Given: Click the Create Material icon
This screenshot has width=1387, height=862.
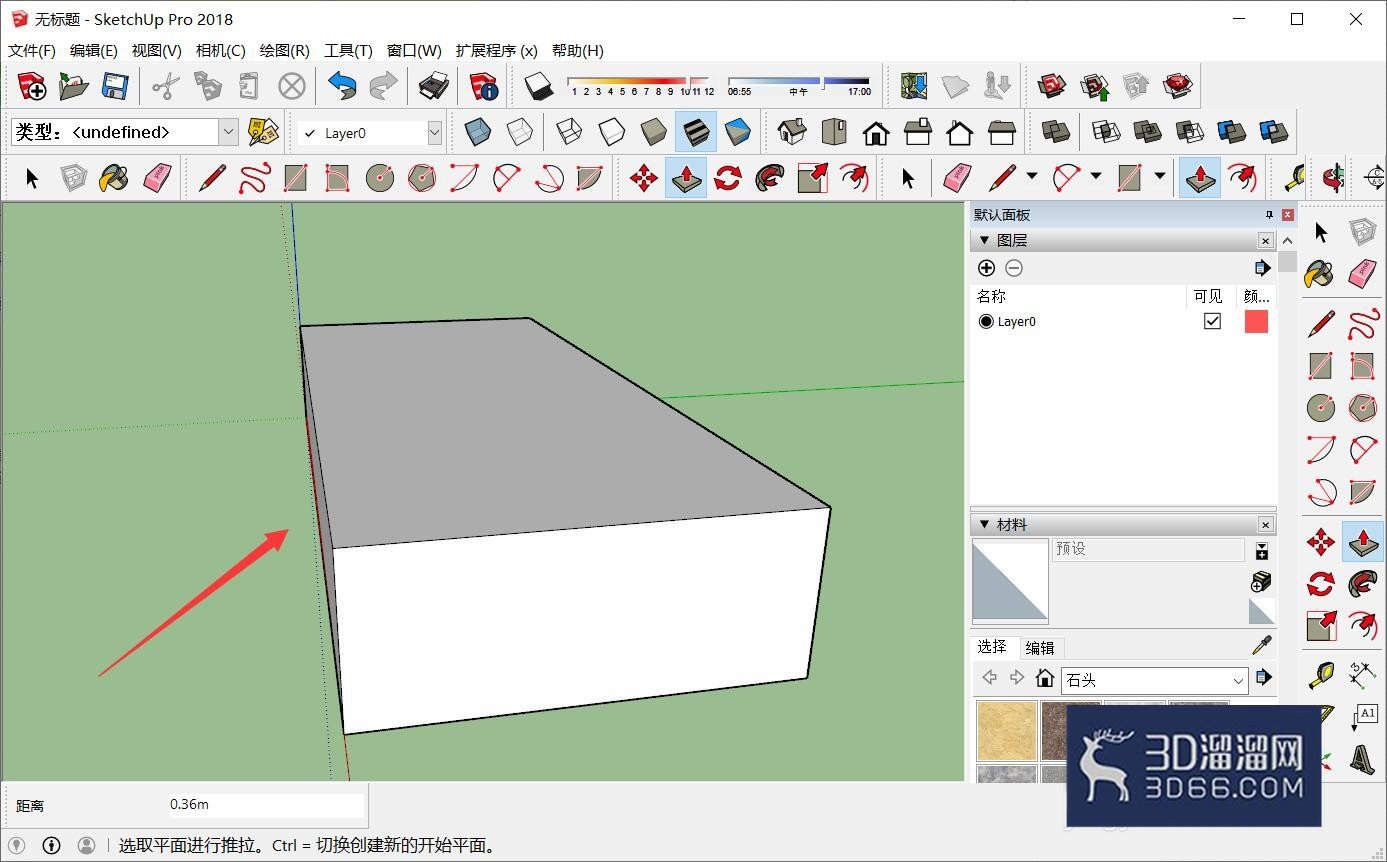Looking at the screenshot, I should (1262, 581).
